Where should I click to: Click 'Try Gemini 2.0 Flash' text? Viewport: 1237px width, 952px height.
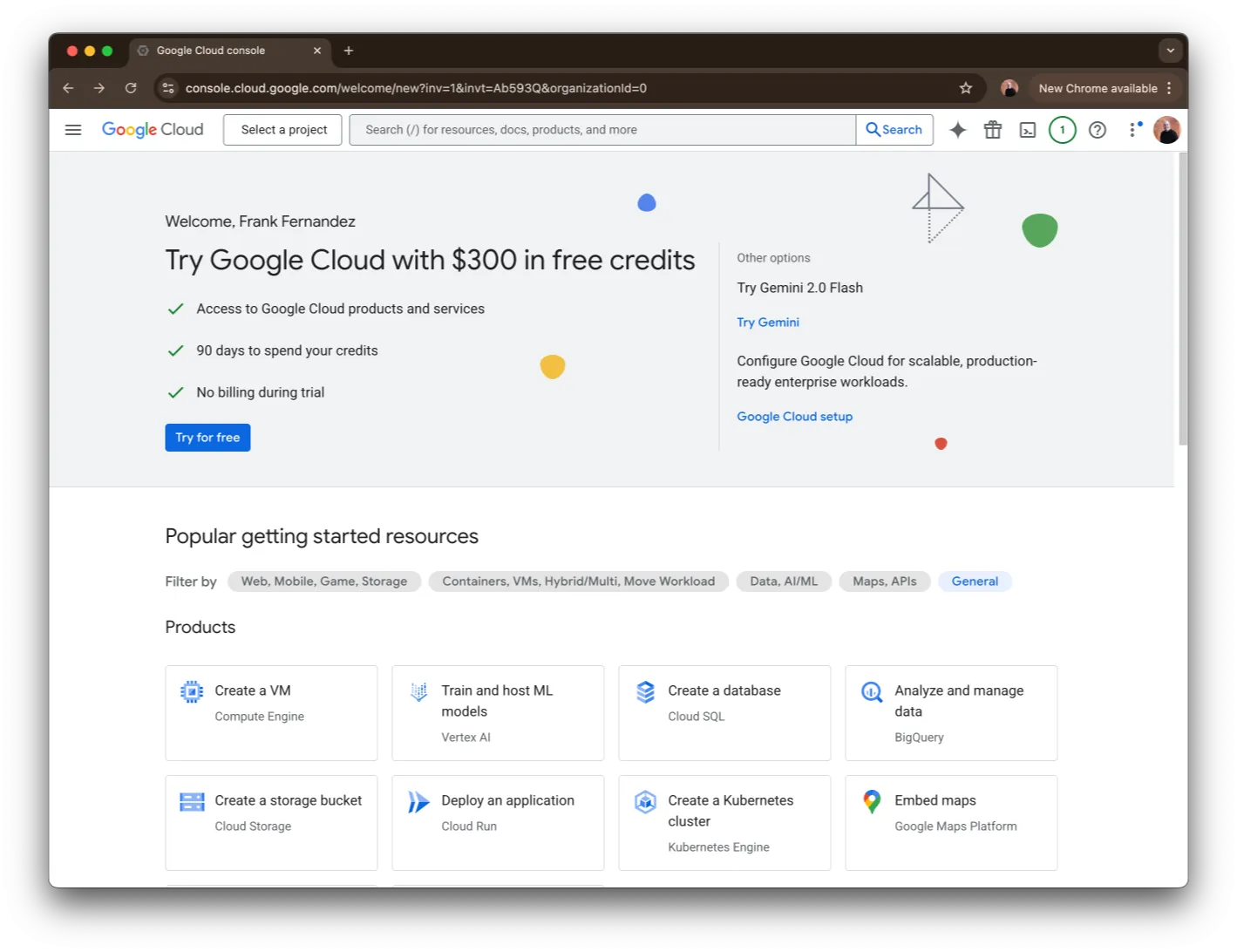[x=799, y=288]
